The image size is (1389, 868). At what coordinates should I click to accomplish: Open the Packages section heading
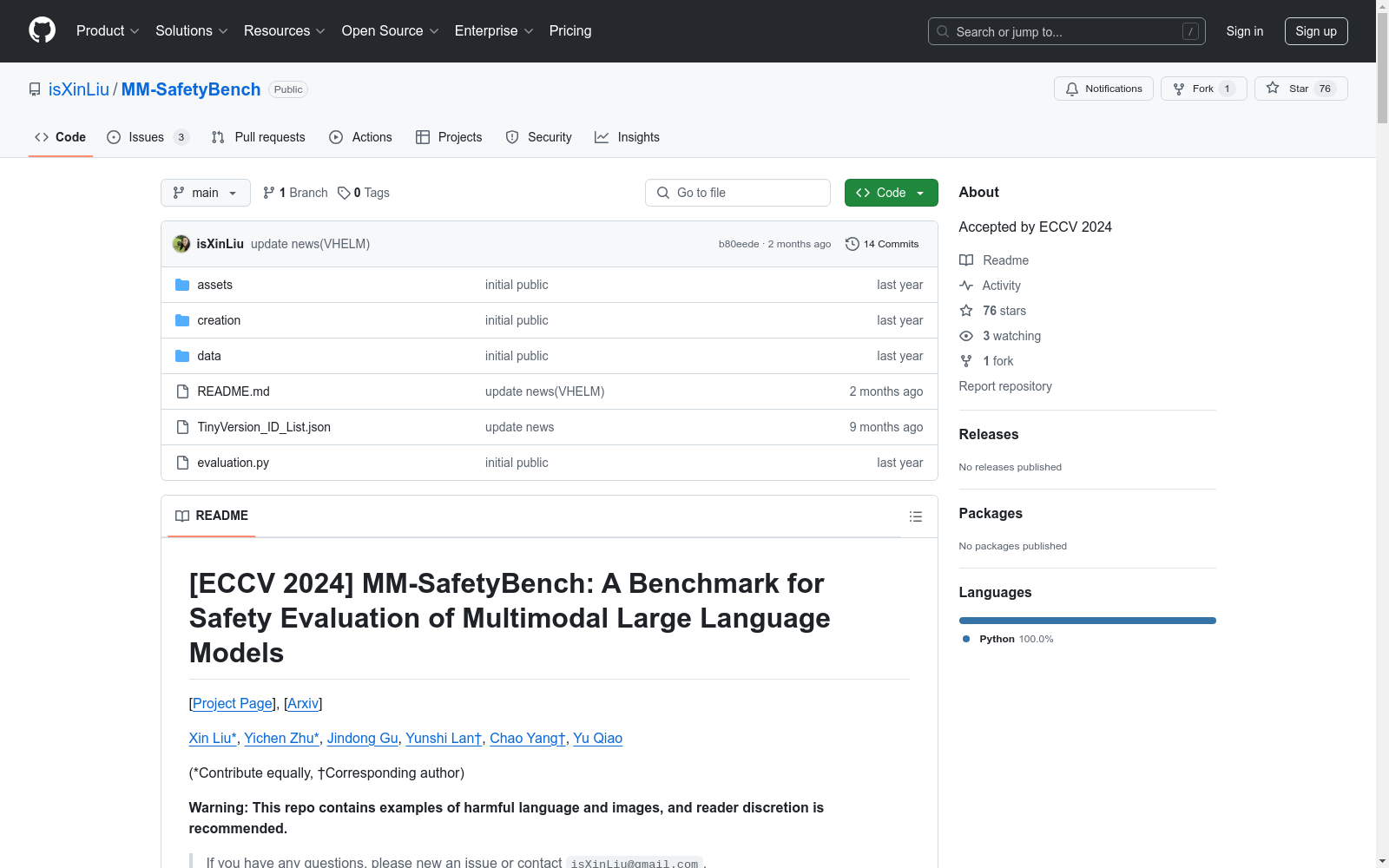(991, 514)
